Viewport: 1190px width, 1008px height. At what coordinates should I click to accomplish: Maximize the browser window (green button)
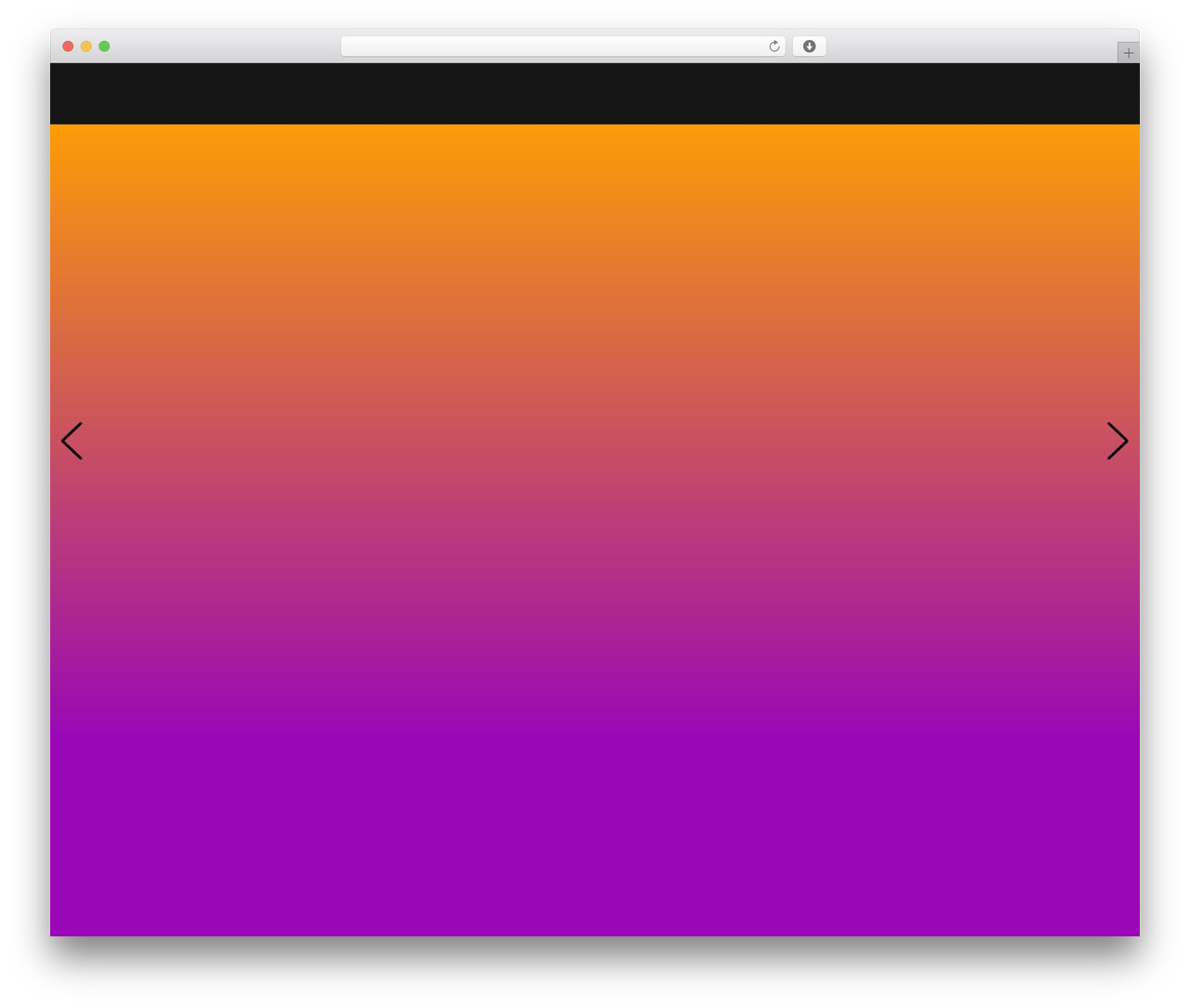tap(104, 46)
